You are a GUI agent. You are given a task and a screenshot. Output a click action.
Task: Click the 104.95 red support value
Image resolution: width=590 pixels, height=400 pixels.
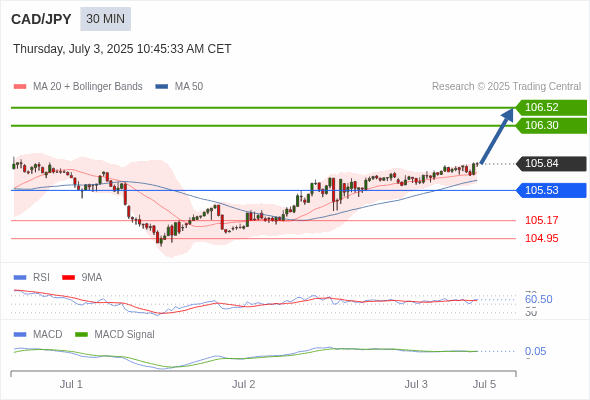541,238
